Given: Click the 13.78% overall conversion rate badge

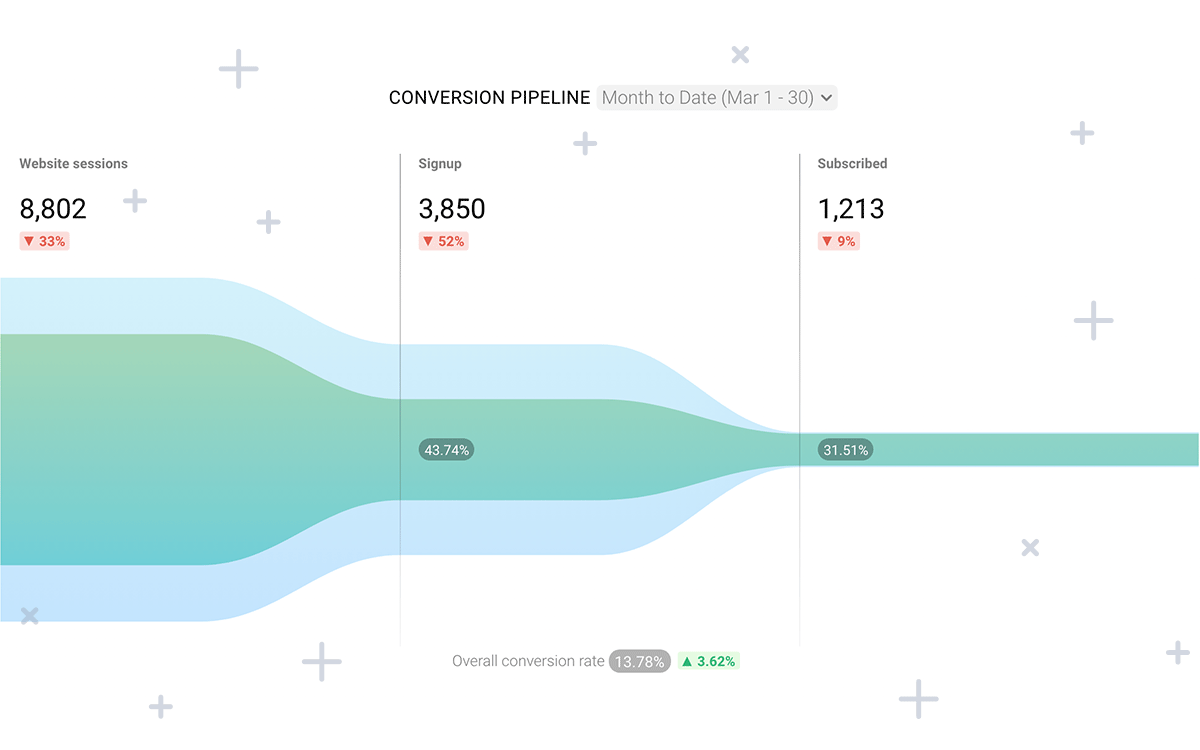Looking at the screenshot, I should [x=639, y=661].
